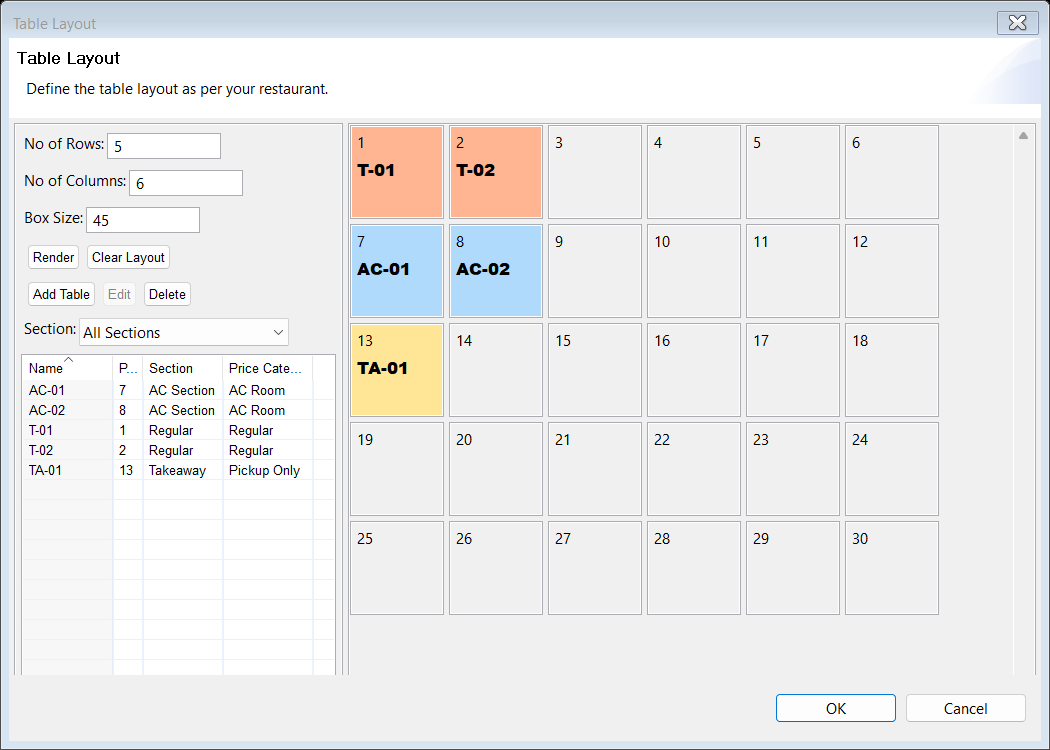Select the AC-02 row in the table list
The width and height of the screenshot is (1050, 750).
click(178, 410)
